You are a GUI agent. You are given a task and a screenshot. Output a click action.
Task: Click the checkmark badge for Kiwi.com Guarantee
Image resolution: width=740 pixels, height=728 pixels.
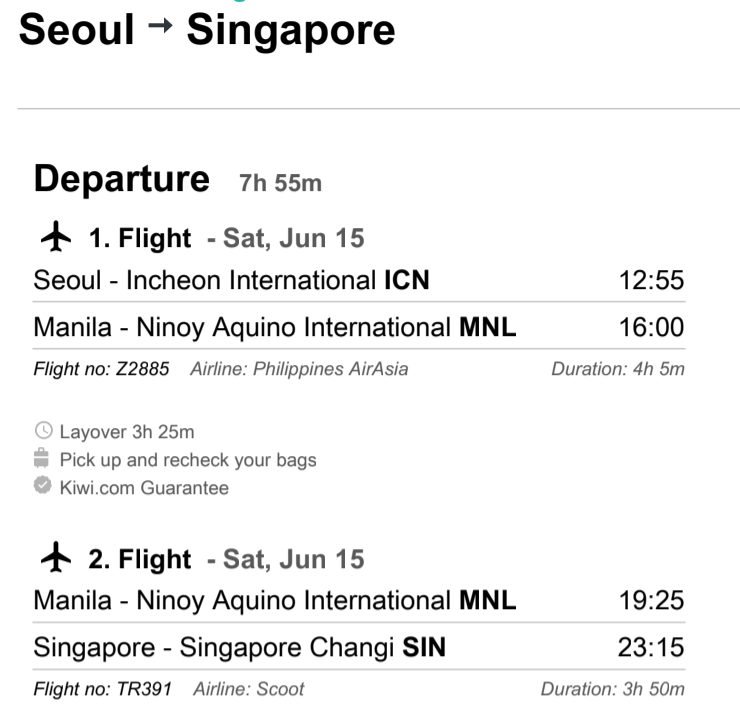(x=42, y=485)
